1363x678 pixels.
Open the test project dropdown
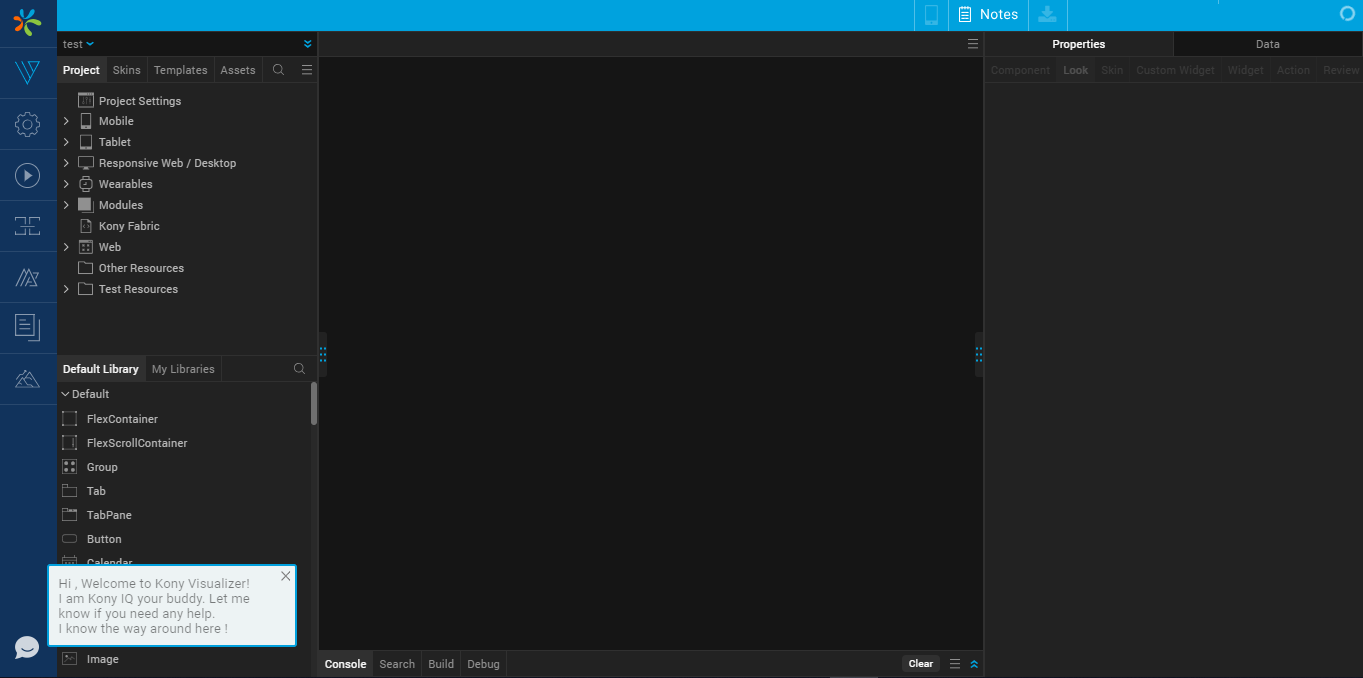coord(78,44)
